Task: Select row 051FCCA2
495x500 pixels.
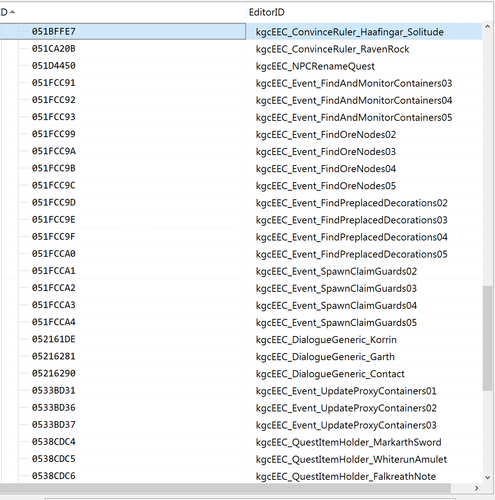Action: click(54, 288)
